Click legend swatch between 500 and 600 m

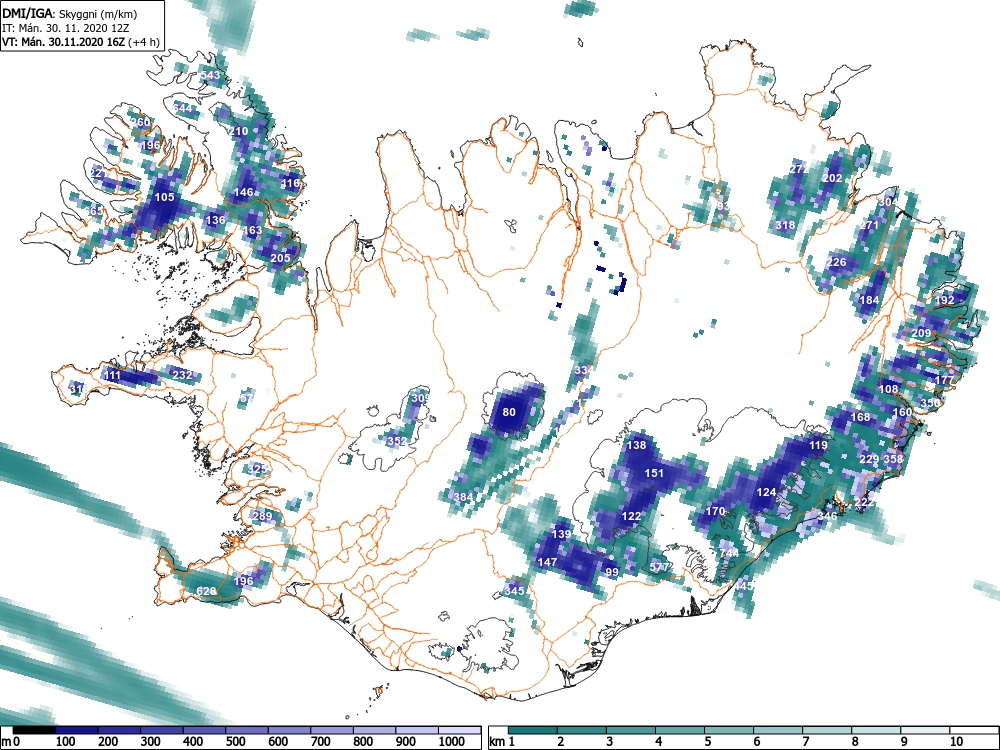click(x=247, y=730)
